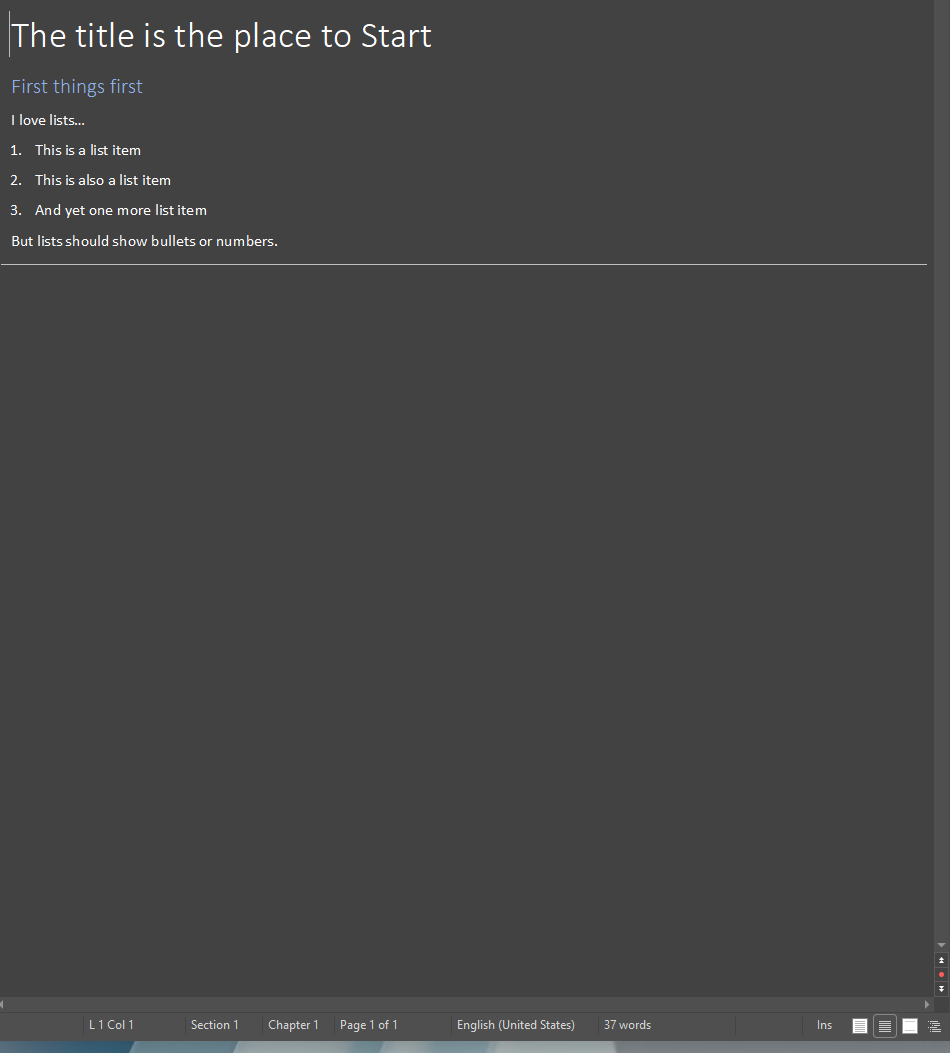Select the highlighted continuous view mode button
The height and width of the screenshot is (1053, 950).
(885, 1026)
